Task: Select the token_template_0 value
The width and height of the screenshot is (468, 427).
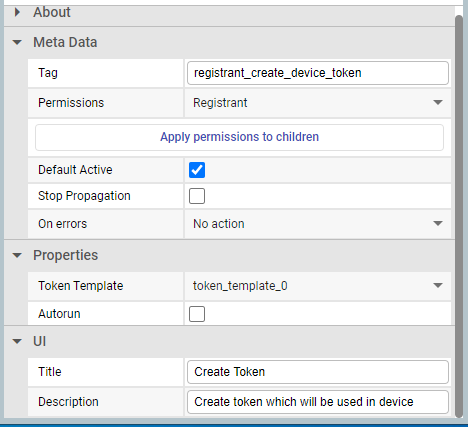Action: (240, 286)
